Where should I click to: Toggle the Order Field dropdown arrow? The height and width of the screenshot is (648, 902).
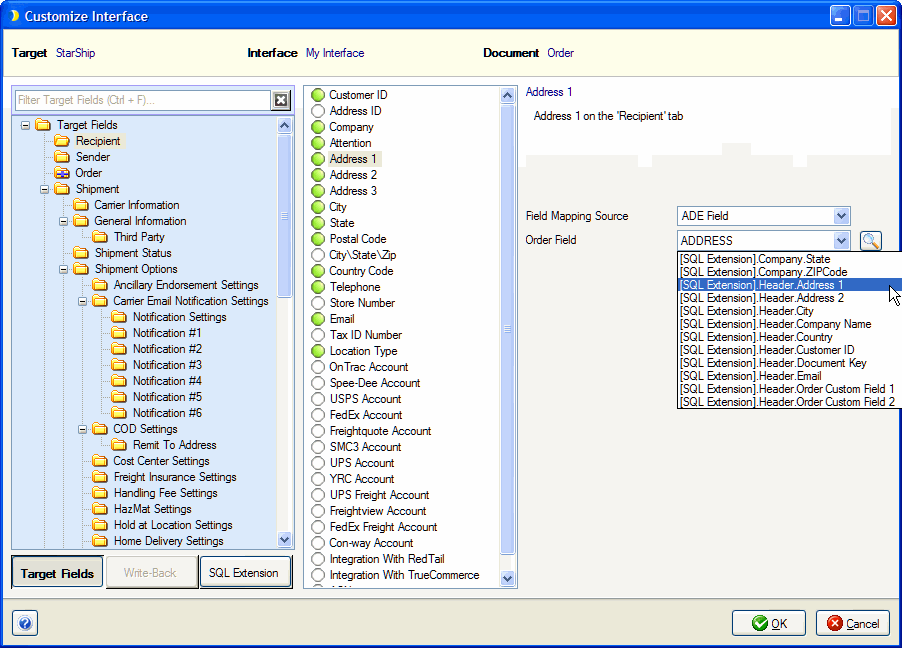[x=841, y=240]
